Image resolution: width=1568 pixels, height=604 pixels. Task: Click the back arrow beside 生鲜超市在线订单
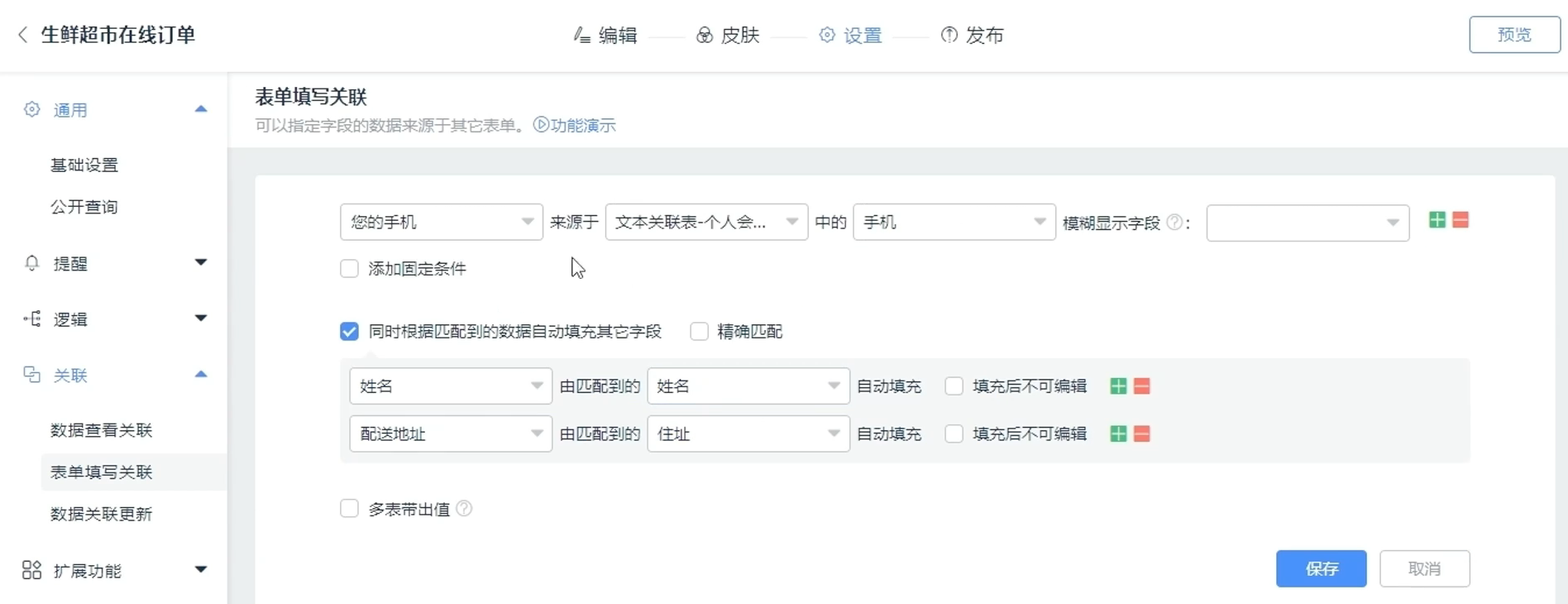click(23, 35)
